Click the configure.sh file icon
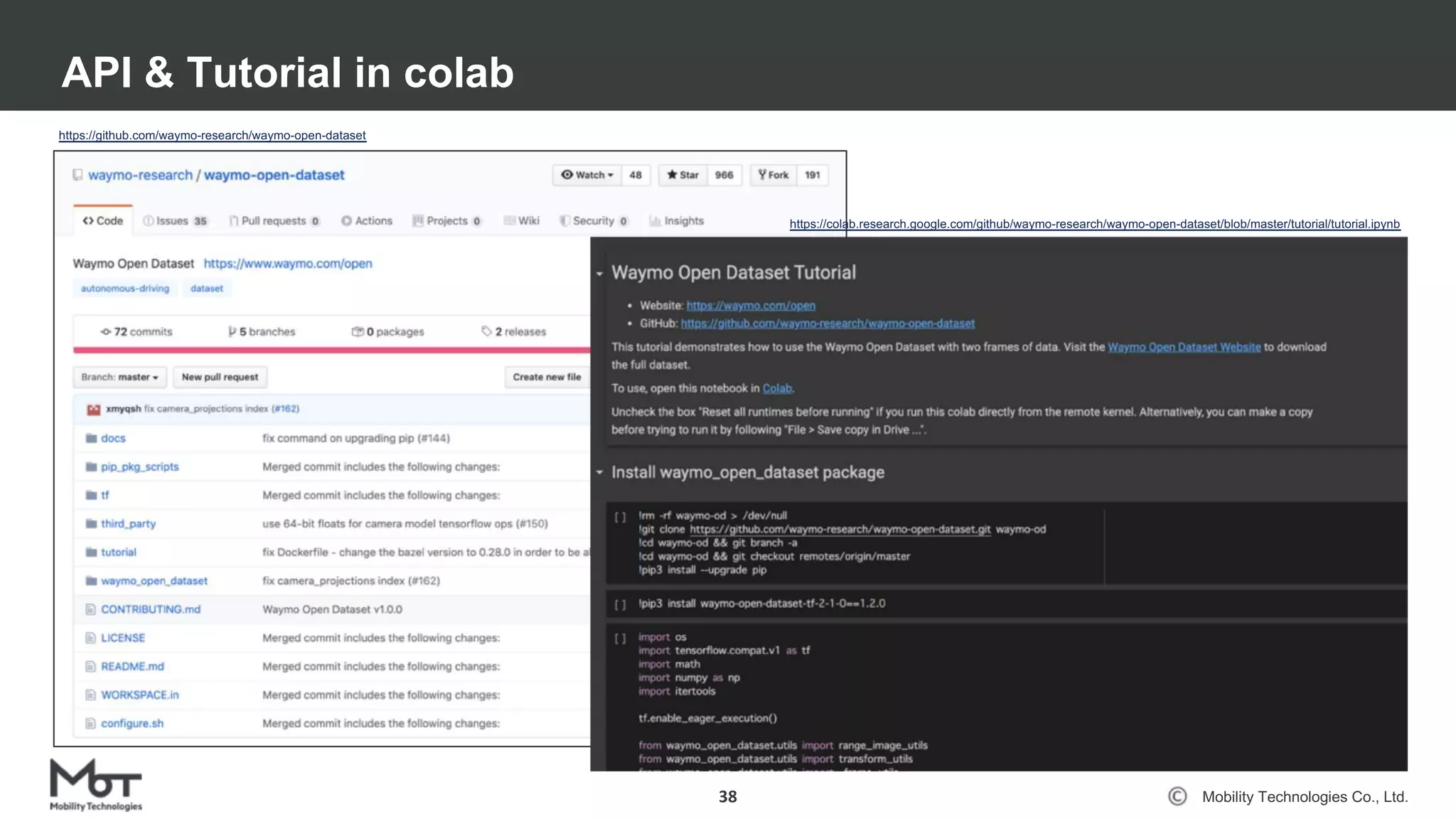The width and height of the screenshot is (1456, 819). coord(90,723)
